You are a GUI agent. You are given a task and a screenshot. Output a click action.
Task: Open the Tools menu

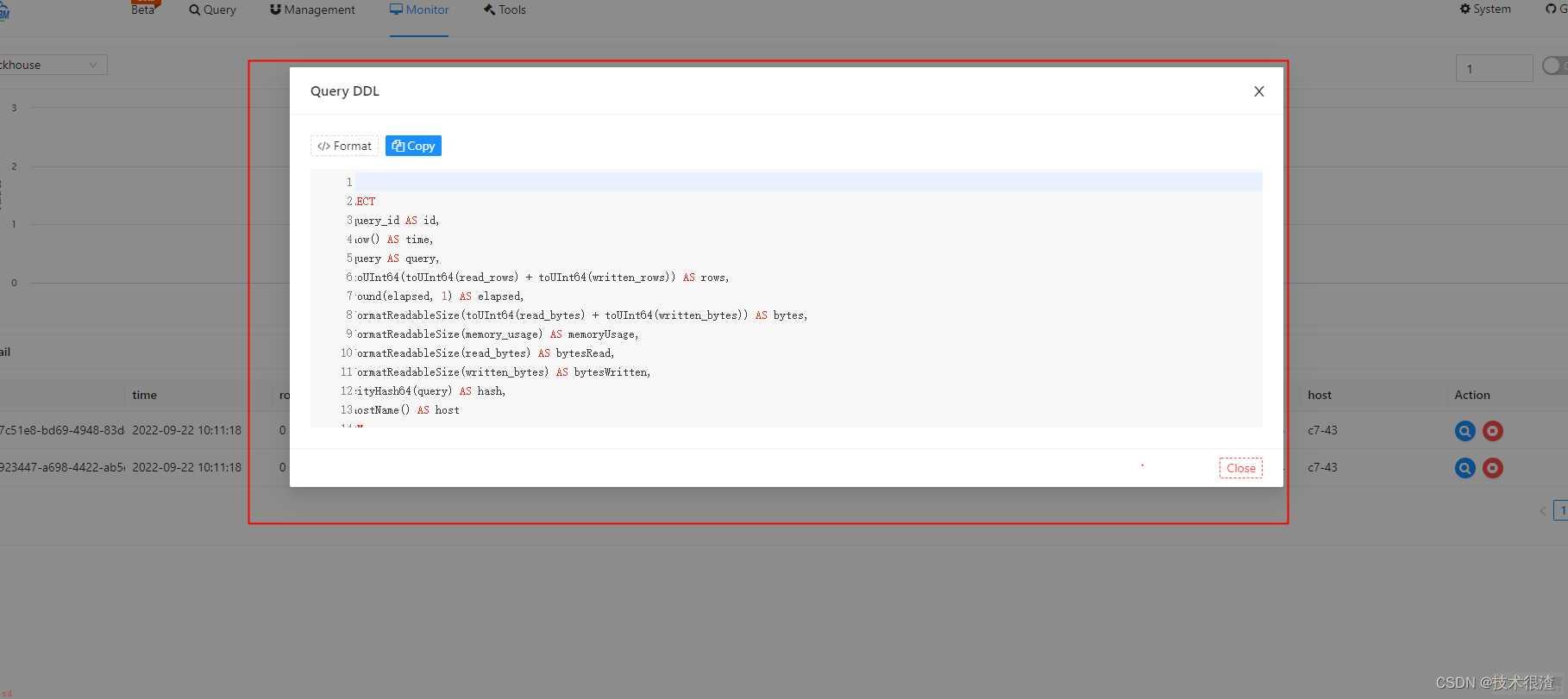click(x=505, y=9)
